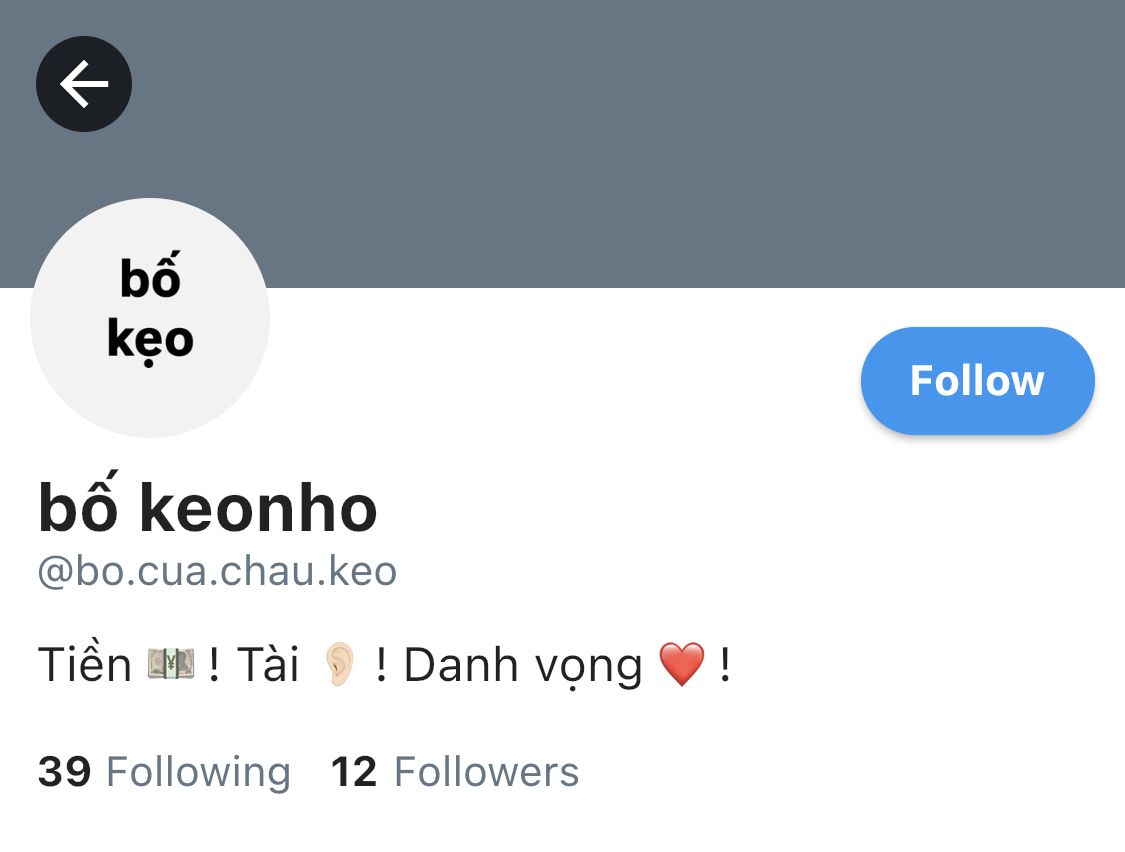The image size is (1125, 852).
Task: Open the bố kẹo profile picture
Action: pos(150,317)
